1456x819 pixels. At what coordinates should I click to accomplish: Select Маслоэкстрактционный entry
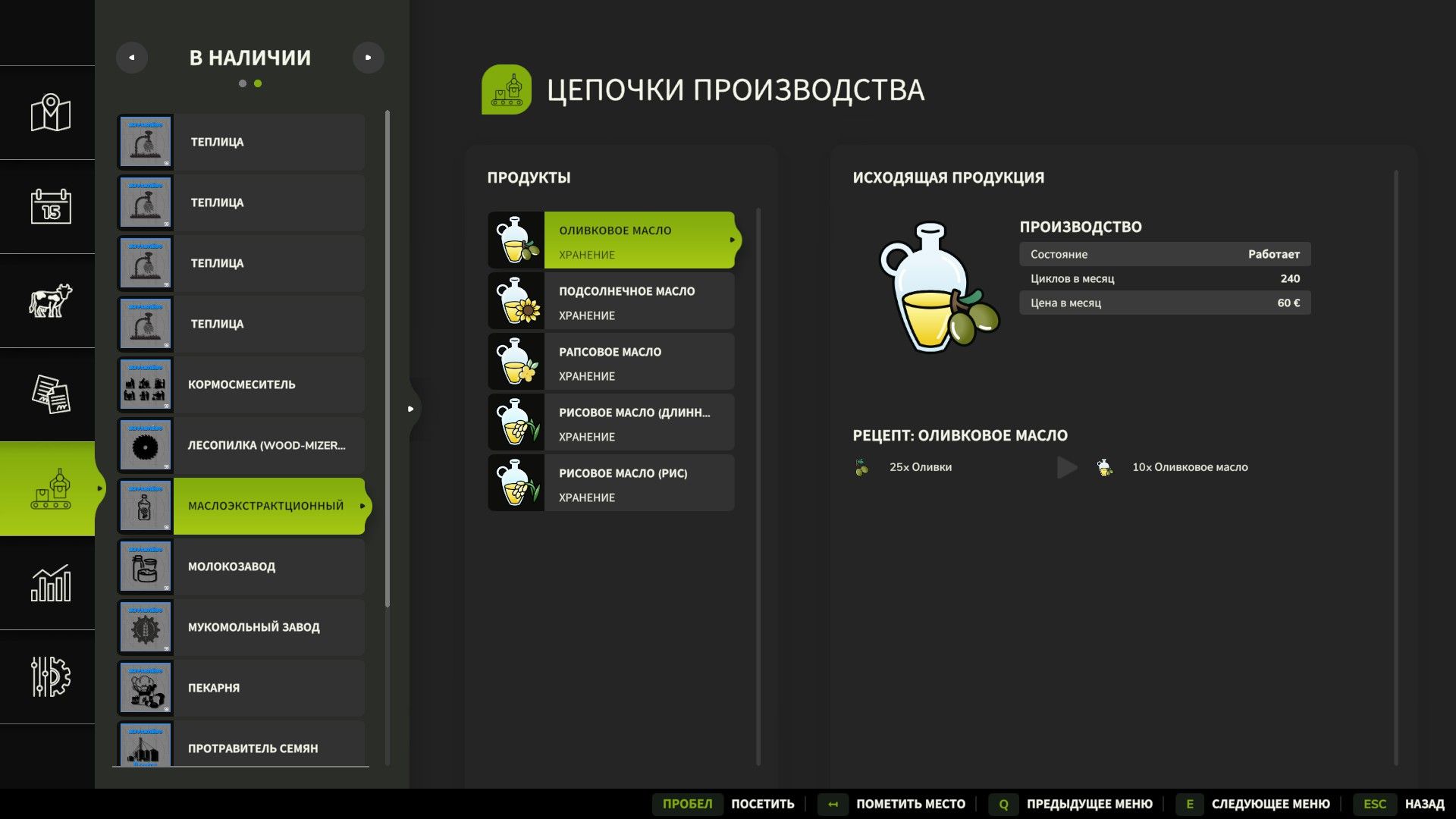[243, 506]
